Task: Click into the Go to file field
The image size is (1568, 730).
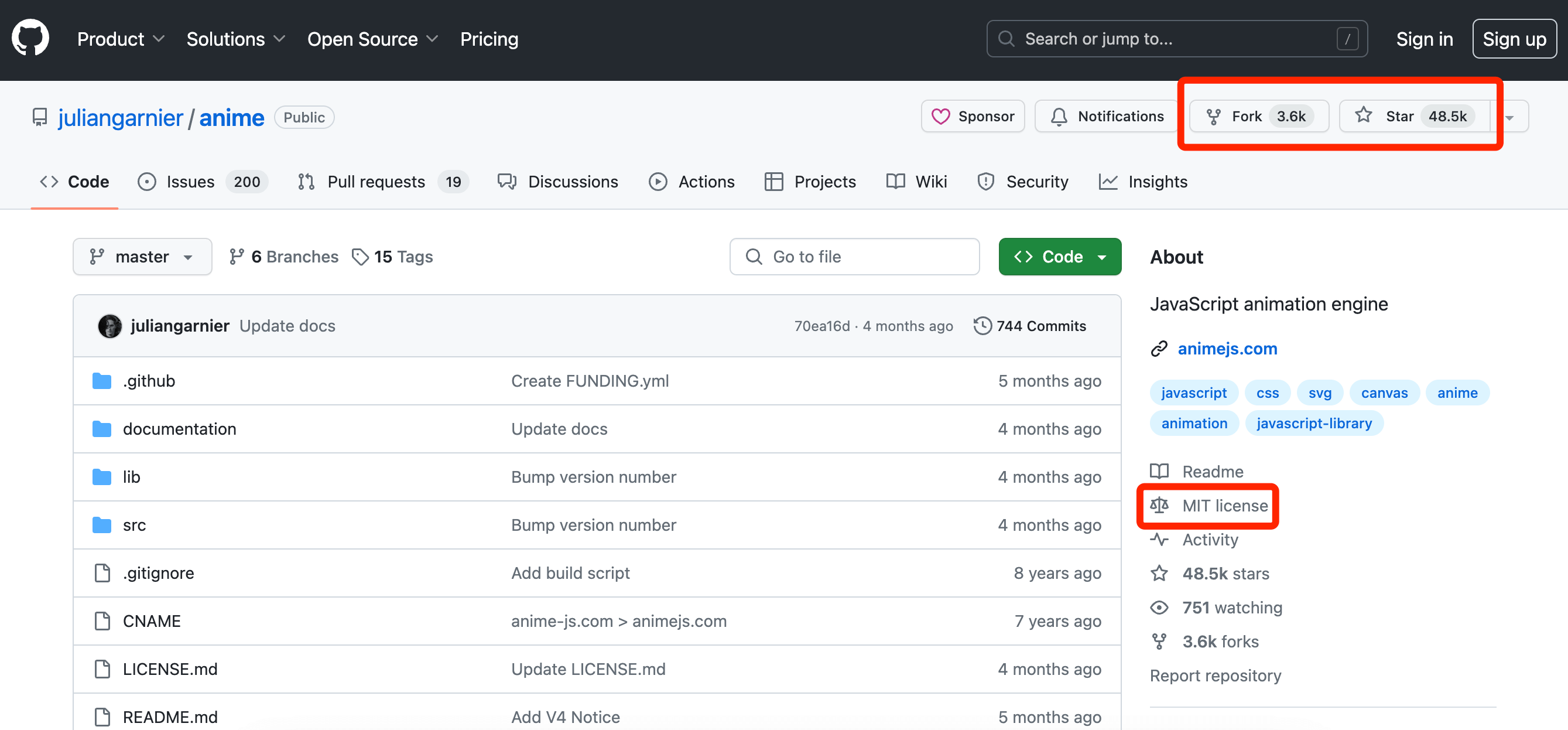Action: coord(855,257)
